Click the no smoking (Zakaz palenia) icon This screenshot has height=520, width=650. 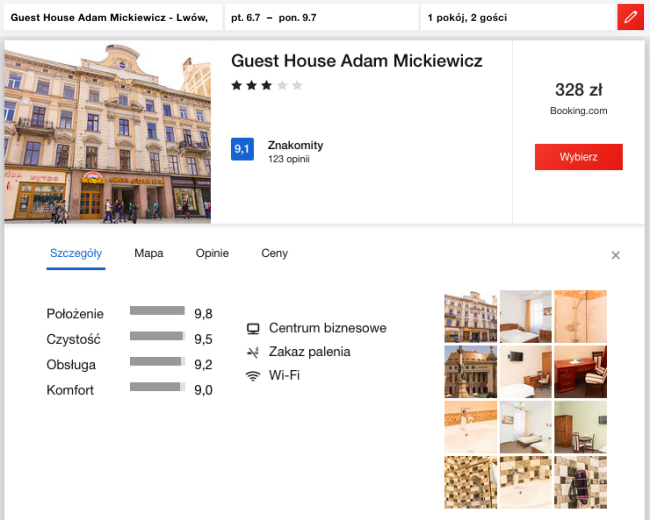tap(253, 352)
